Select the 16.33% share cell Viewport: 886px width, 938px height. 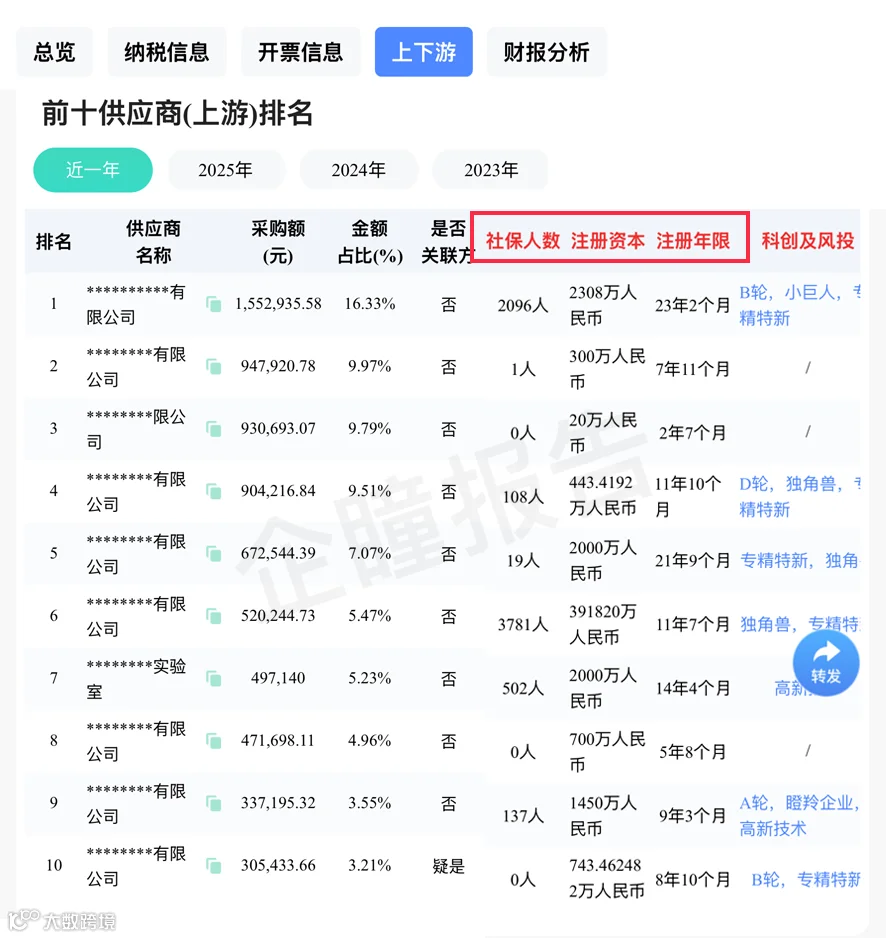[x=370, y=304]
